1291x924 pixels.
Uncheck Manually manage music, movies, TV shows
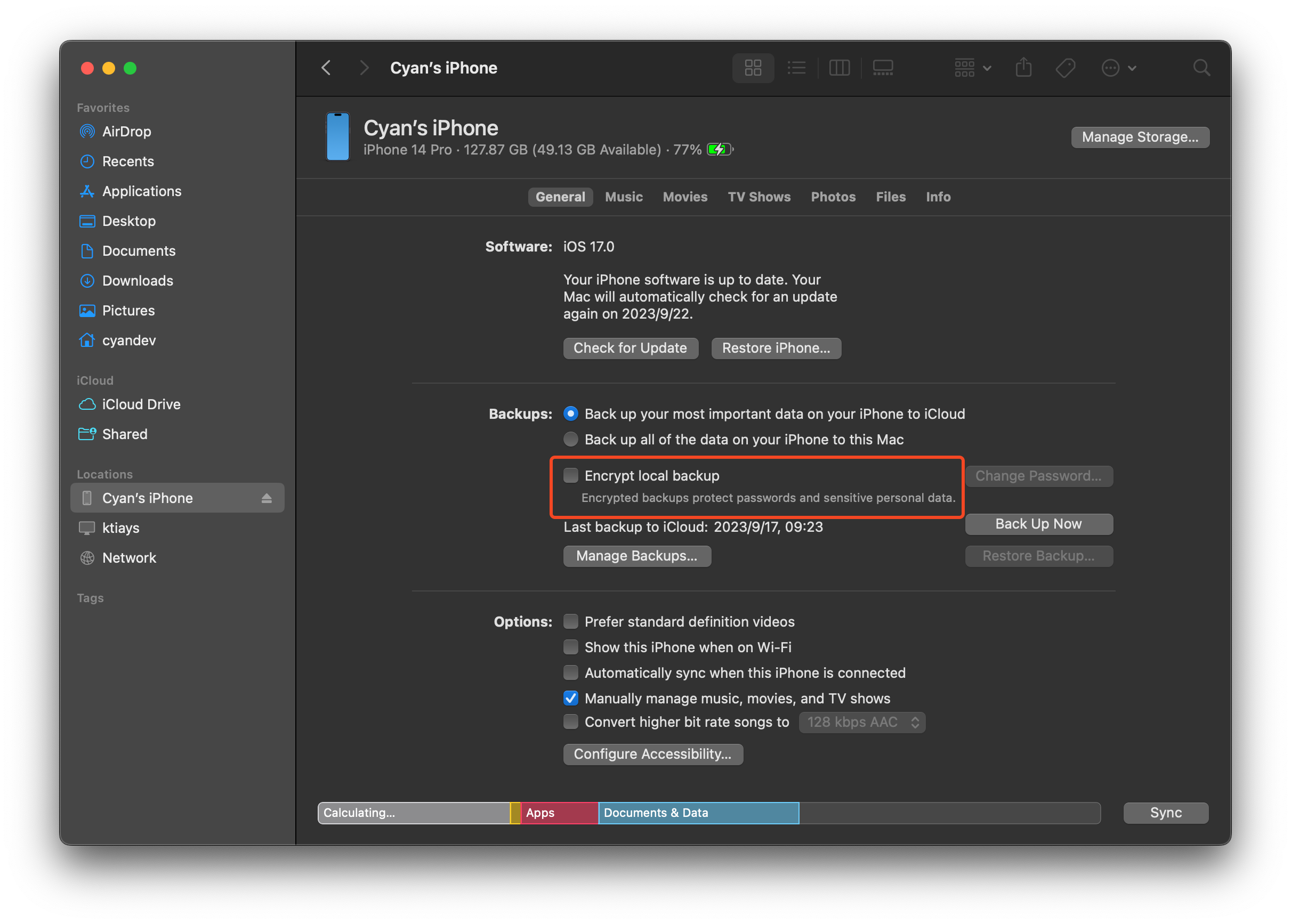(571, 698)
